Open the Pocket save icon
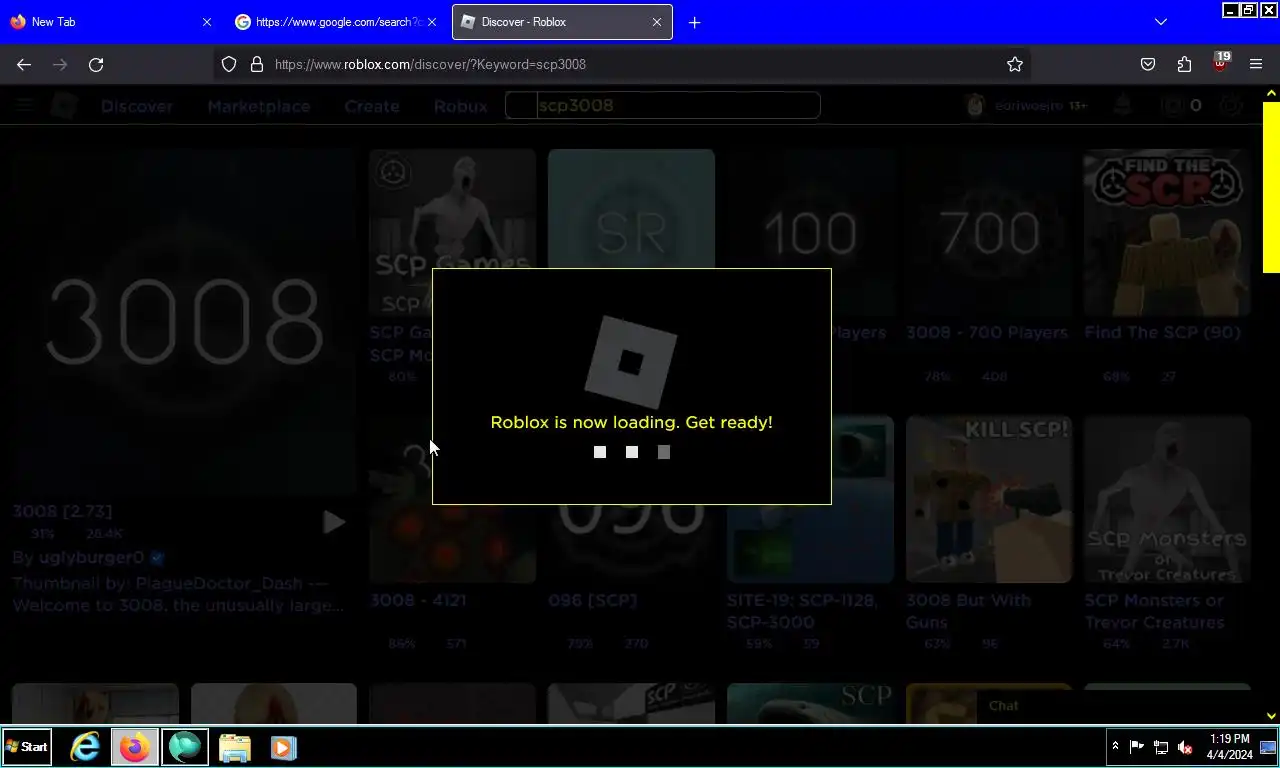Viewport: 1280px width, 768px height. [x=1148, y=64]
